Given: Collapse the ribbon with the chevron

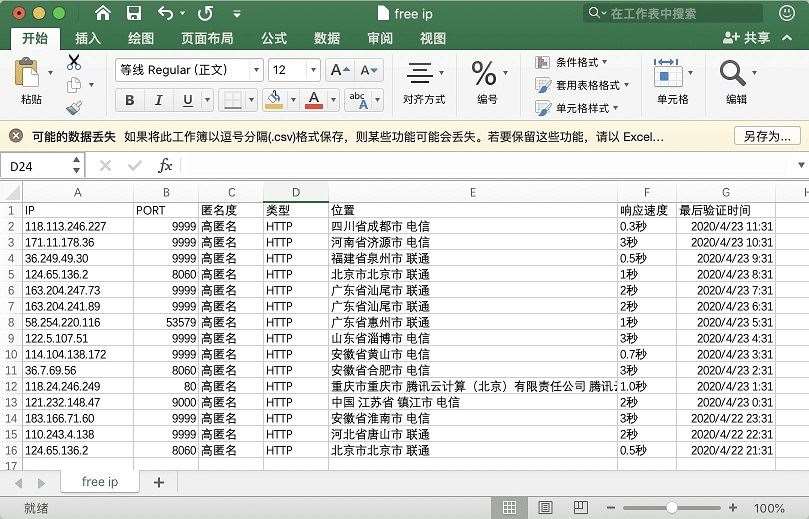Looking at the screenshot, I should click(787, 38).
